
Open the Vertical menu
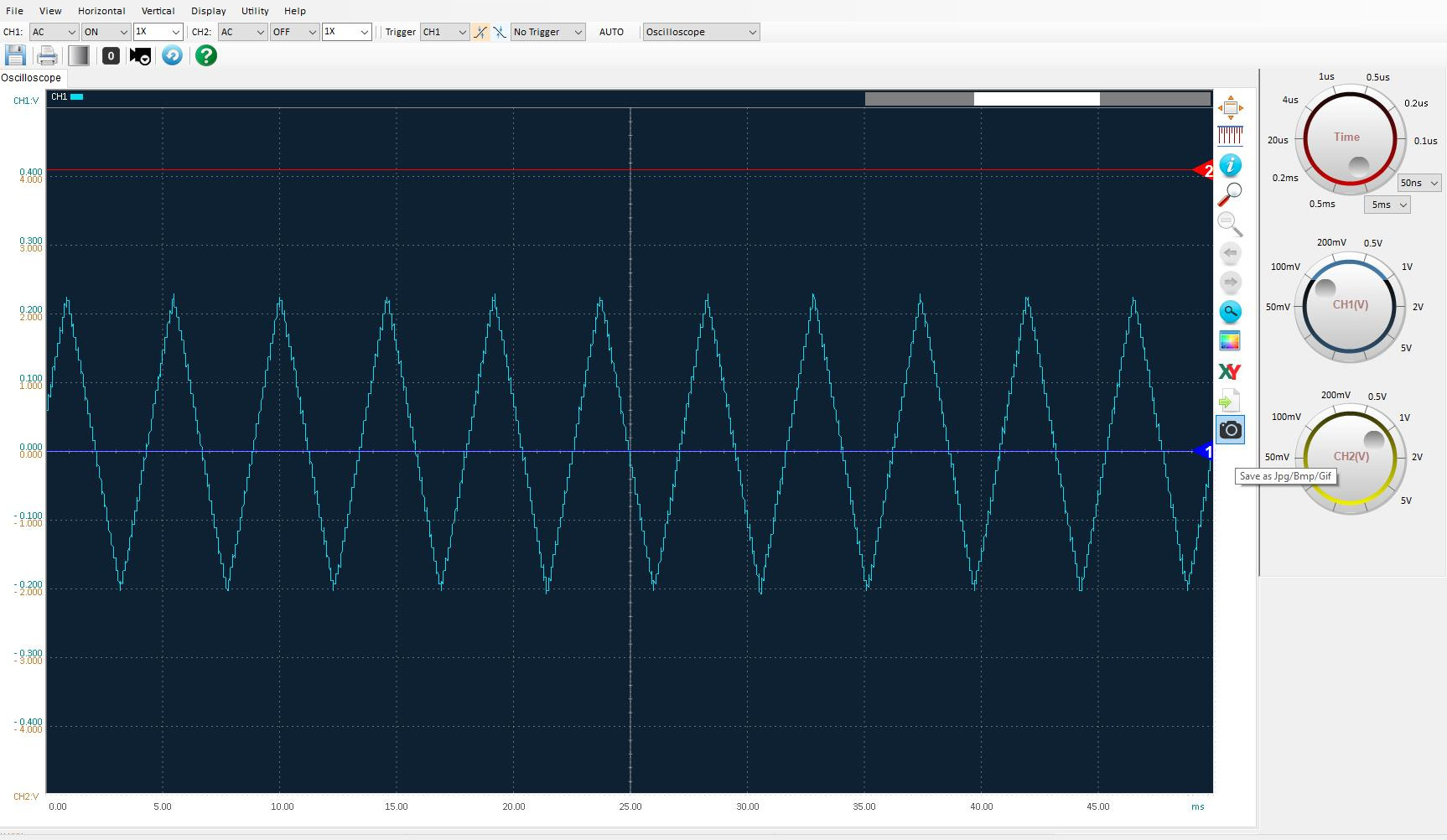(158, 11)
